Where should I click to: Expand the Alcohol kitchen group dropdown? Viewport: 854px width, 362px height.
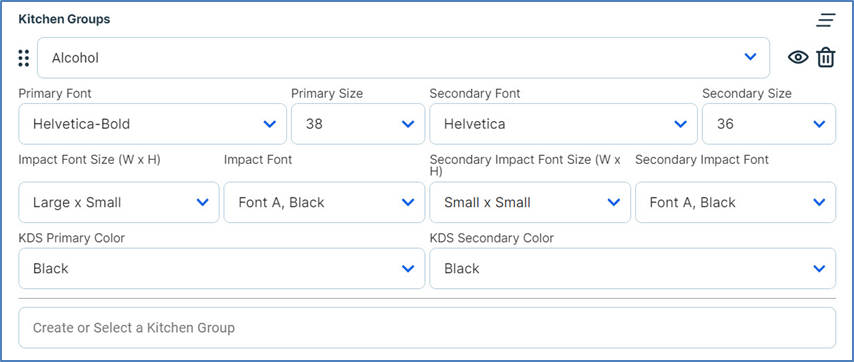(x=404, y=58)
